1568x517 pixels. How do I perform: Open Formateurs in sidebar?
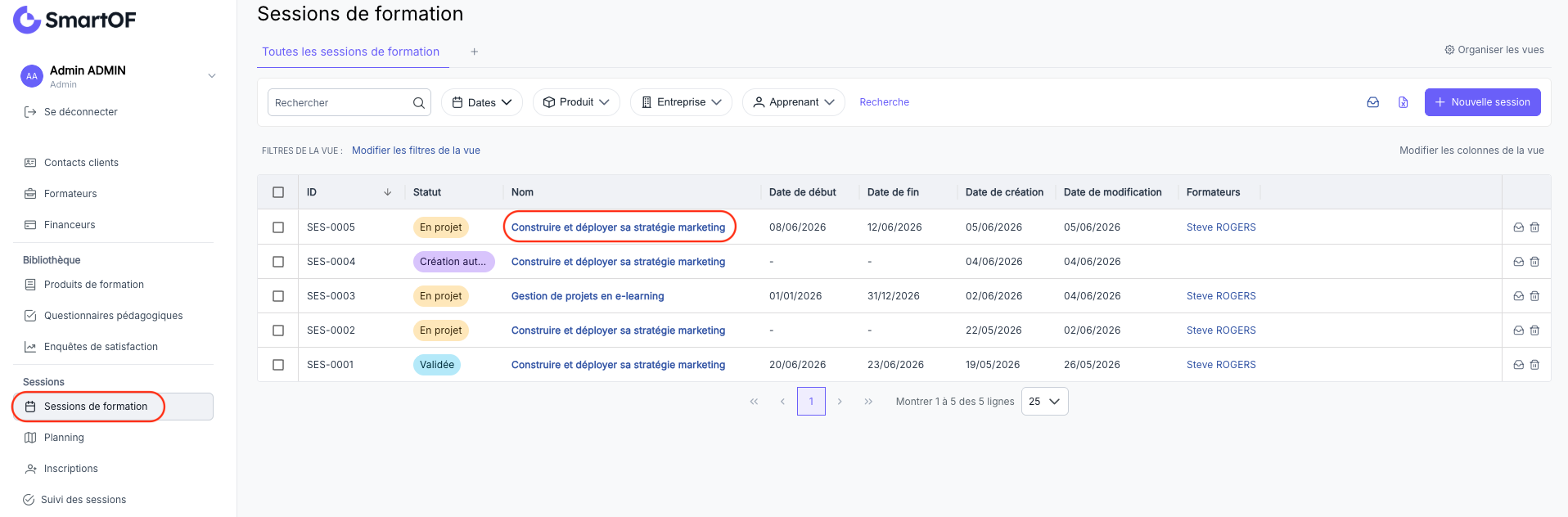(70, 194)
